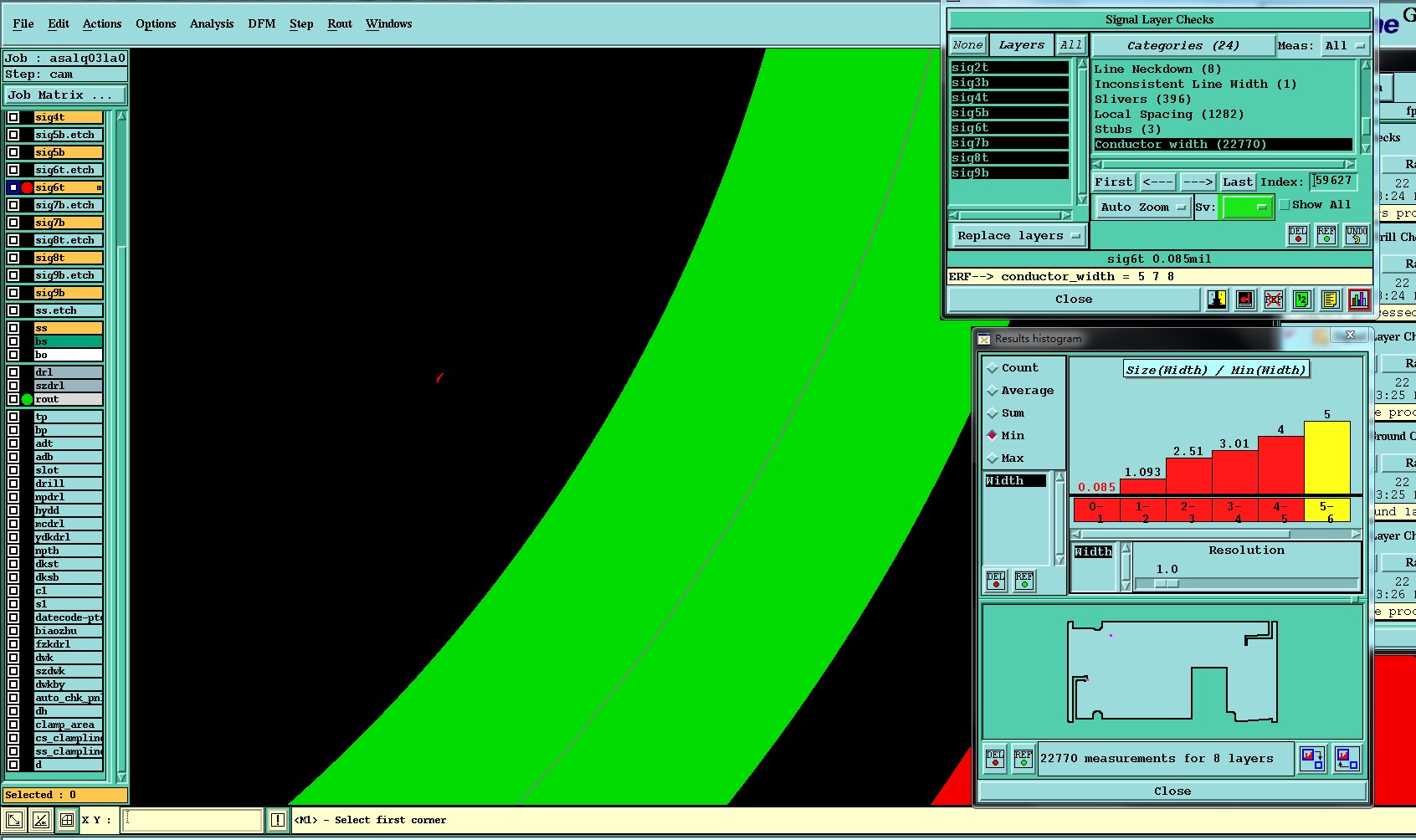Click the angle measurement icon in status bar
The width and height of the screenshot is (1416, 840).
[x=40, y=820]
